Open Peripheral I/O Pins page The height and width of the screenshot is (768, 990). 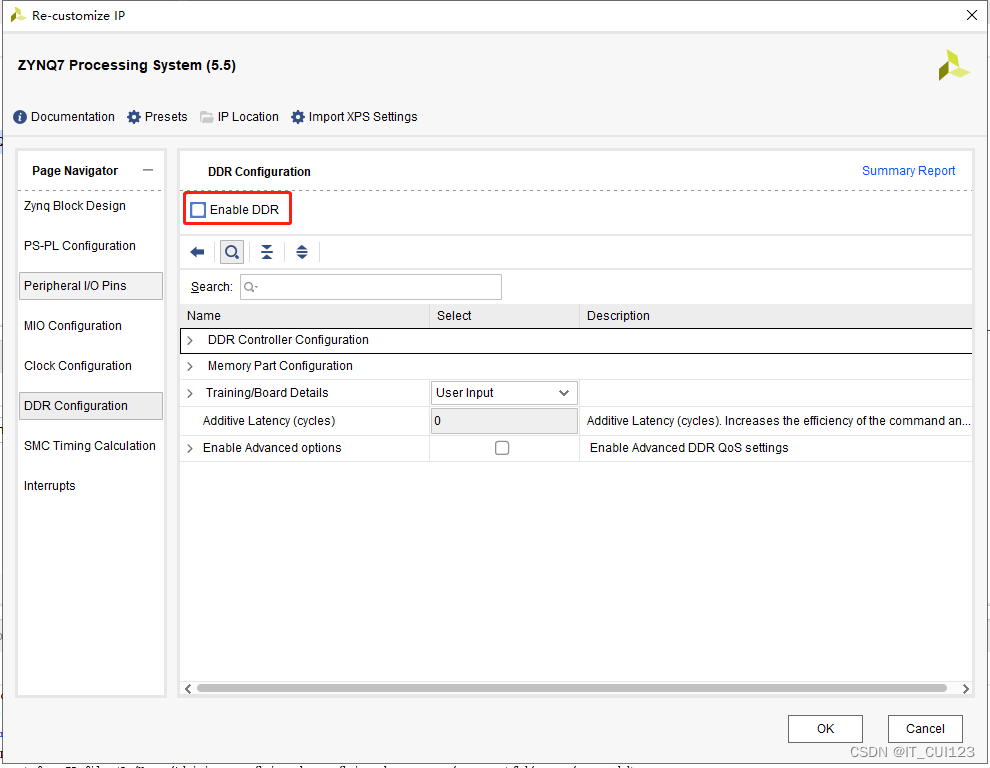point(91,285)
